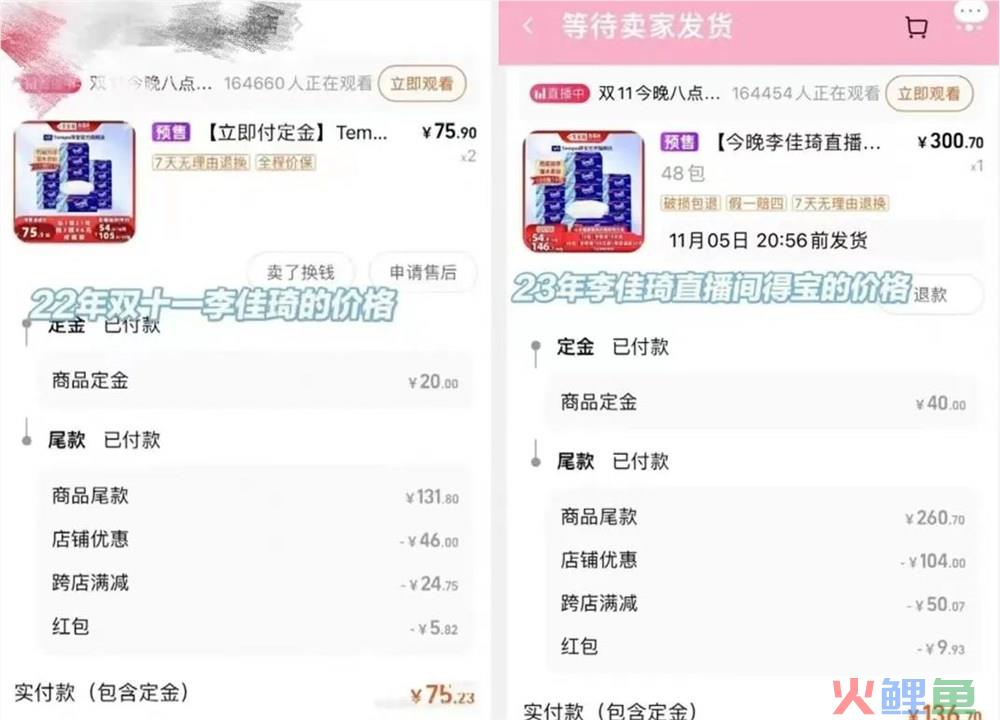The height and width of the screenshot is (720, 1000).
Task: Tap the 破损包退 tag
Action: point(691,203)
